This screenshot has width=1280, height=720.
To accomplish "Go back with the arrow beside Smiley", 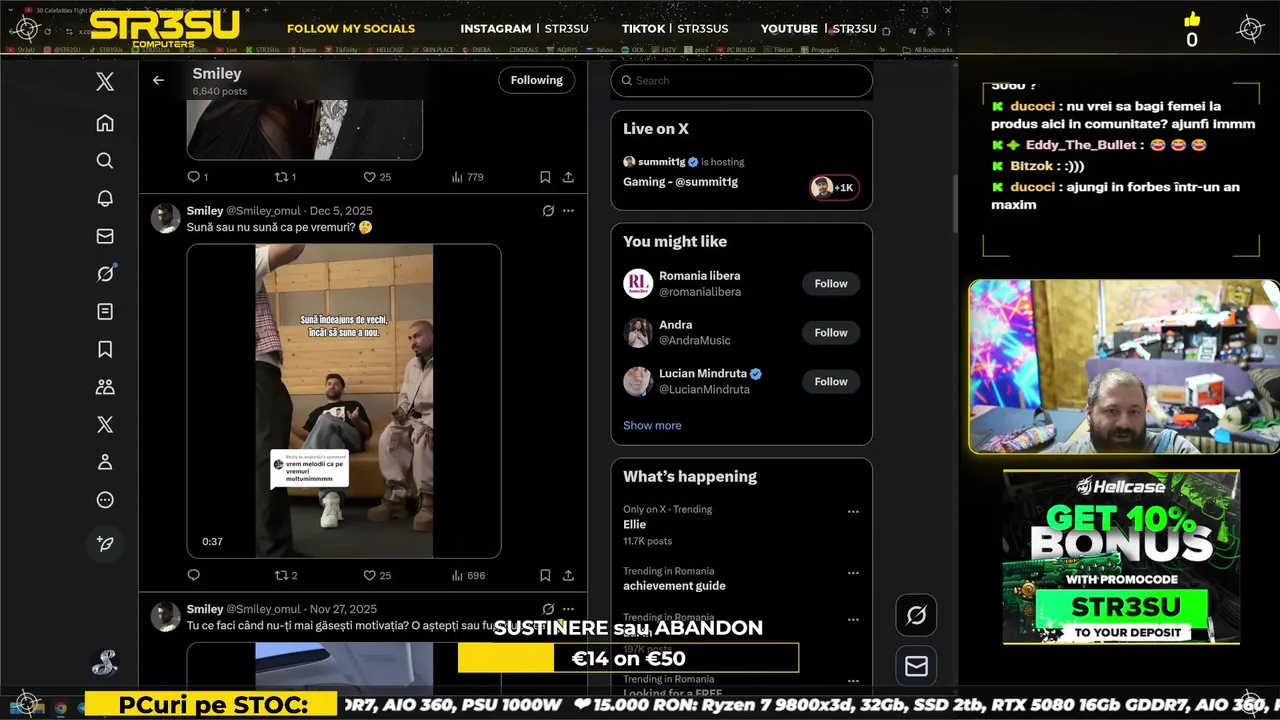I will (158, 80).
